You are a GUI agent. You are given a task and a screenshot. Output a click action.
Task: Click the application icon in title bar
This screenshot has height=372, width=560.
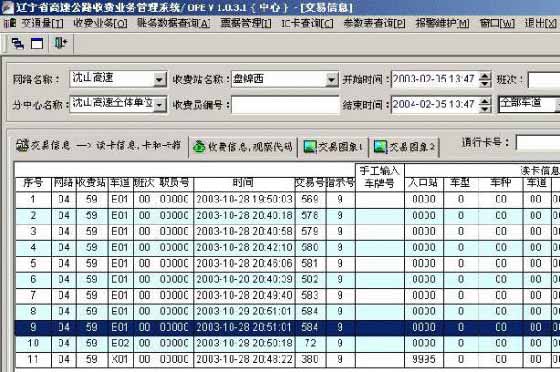[7, 7]
